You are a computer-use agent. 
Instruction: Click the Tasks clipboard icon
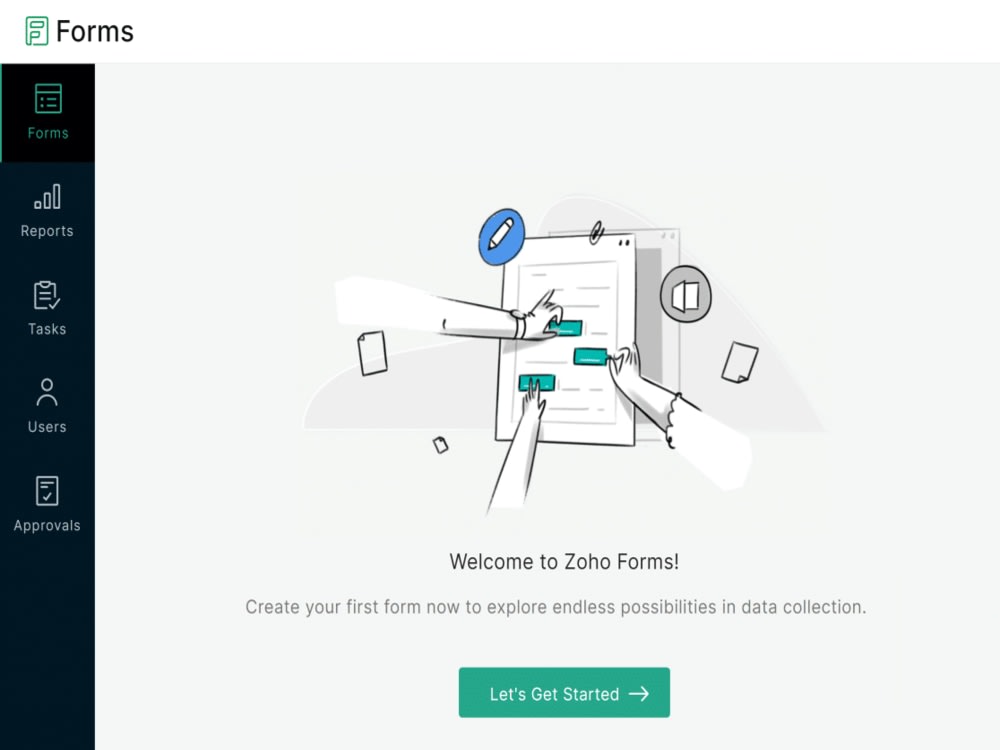coord(47,296)
